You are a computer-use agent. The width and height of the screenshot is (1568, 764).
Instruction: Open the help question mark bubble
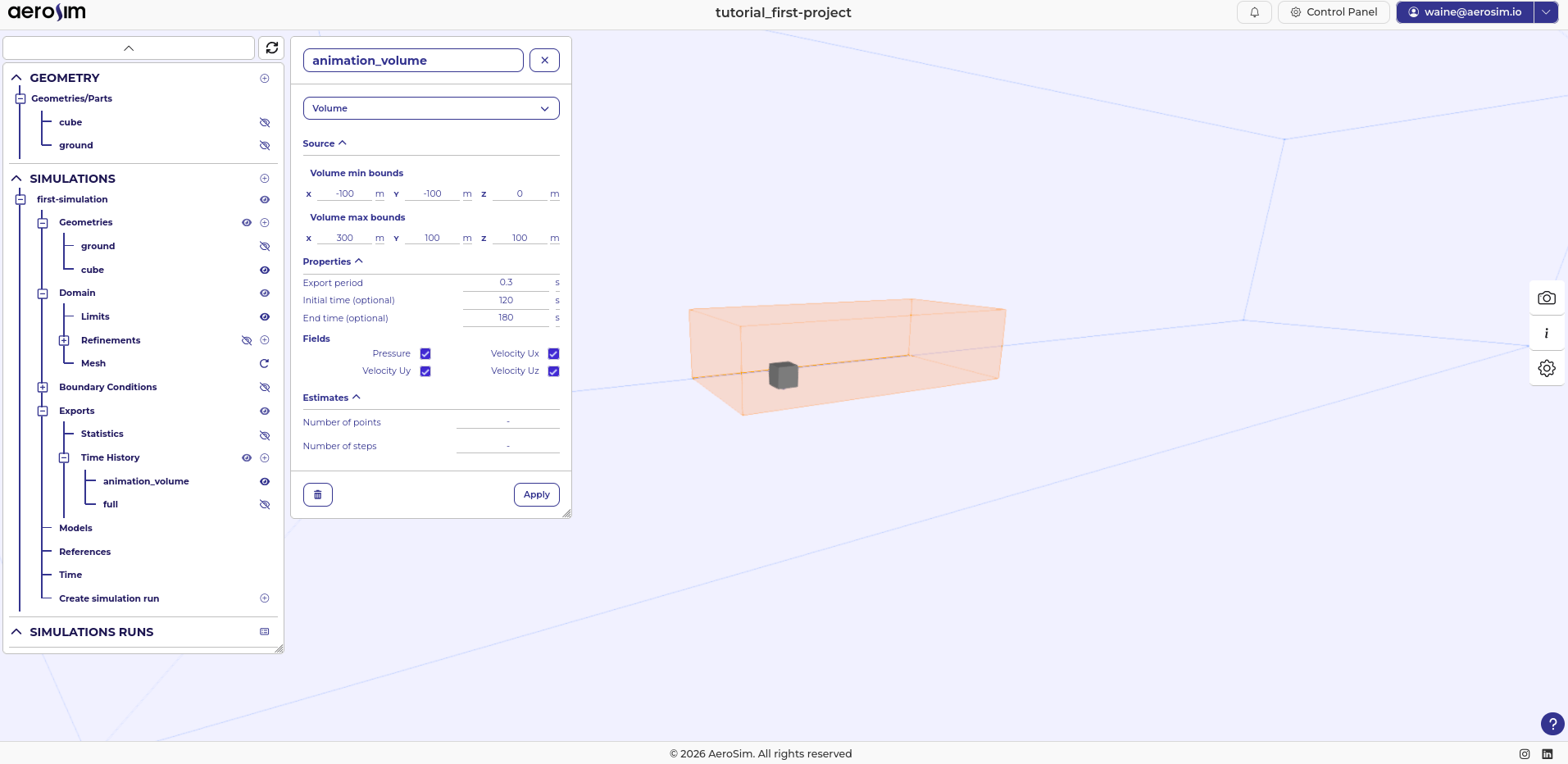click(x=1552, y=724)
